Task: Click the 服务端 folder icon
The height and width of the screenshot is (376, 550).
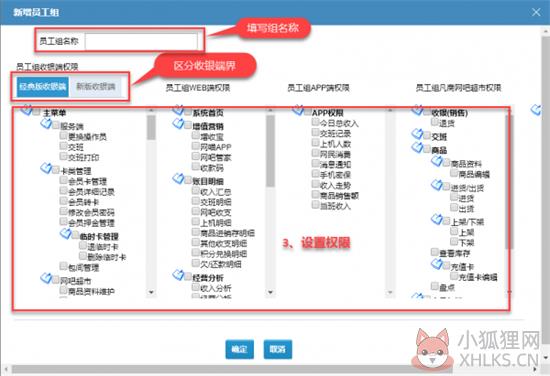Action: (46, 123)
